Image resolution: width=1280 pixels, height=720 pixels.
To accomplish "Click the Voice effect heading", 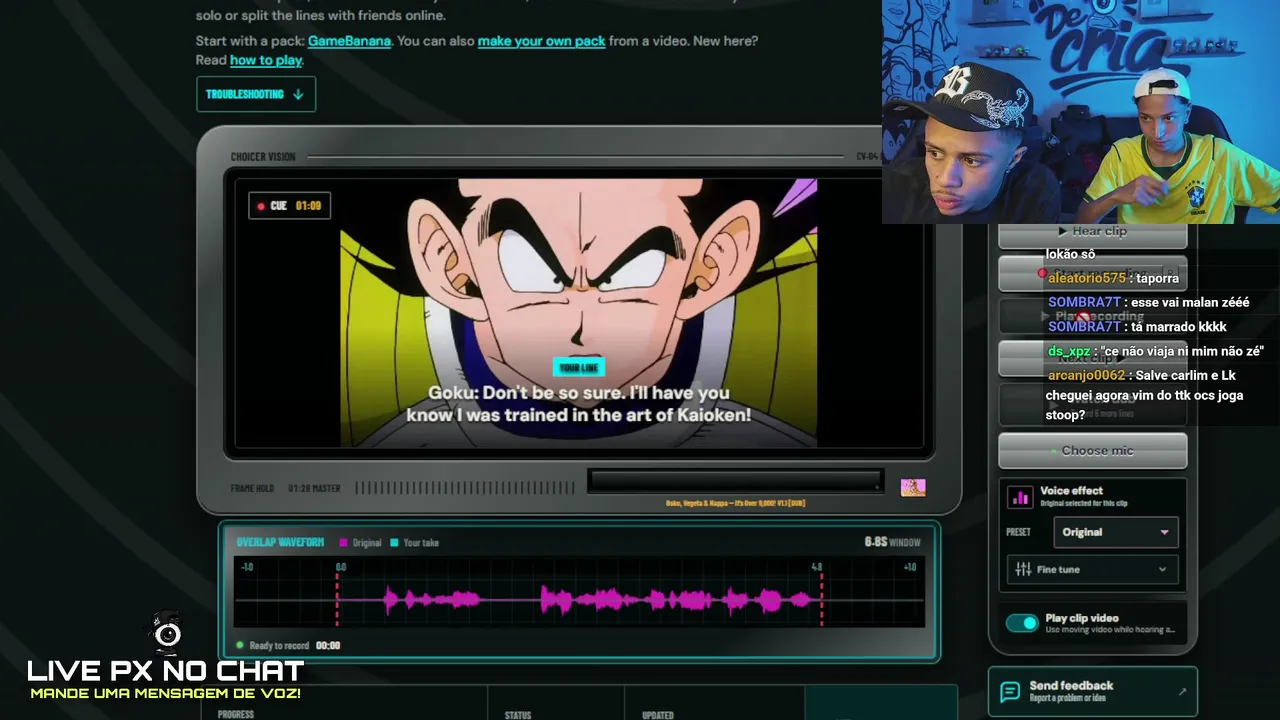I will coord(1071,491).
